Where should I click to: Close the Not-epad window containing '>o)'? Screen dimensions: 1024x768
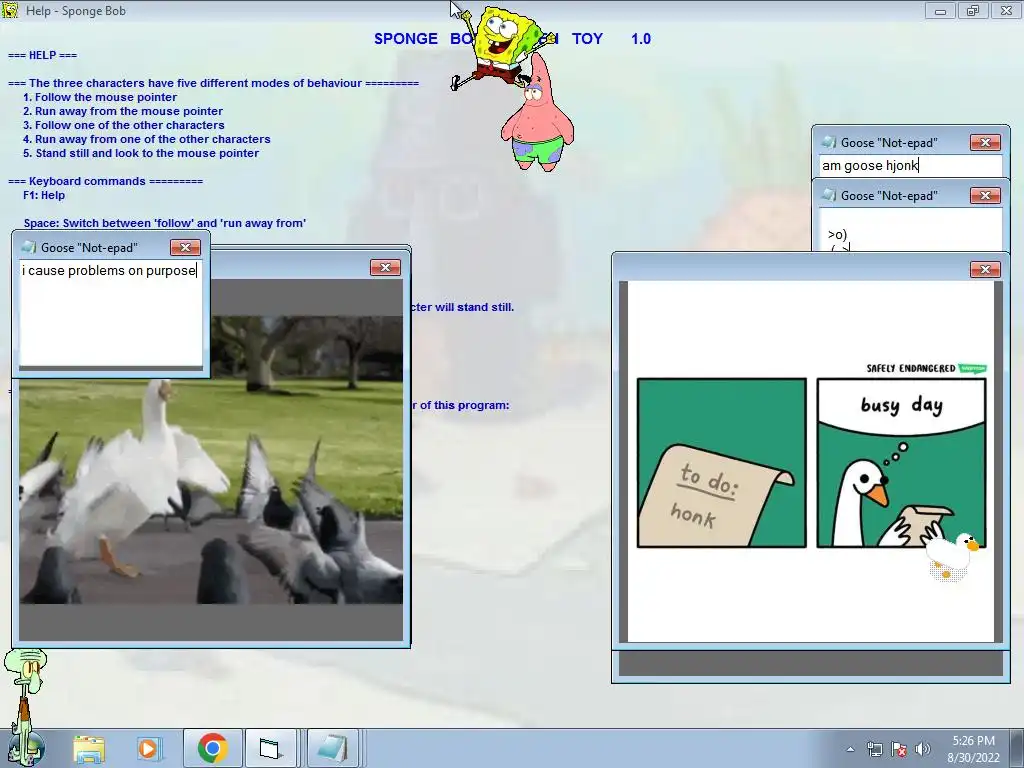pos(985,195)
